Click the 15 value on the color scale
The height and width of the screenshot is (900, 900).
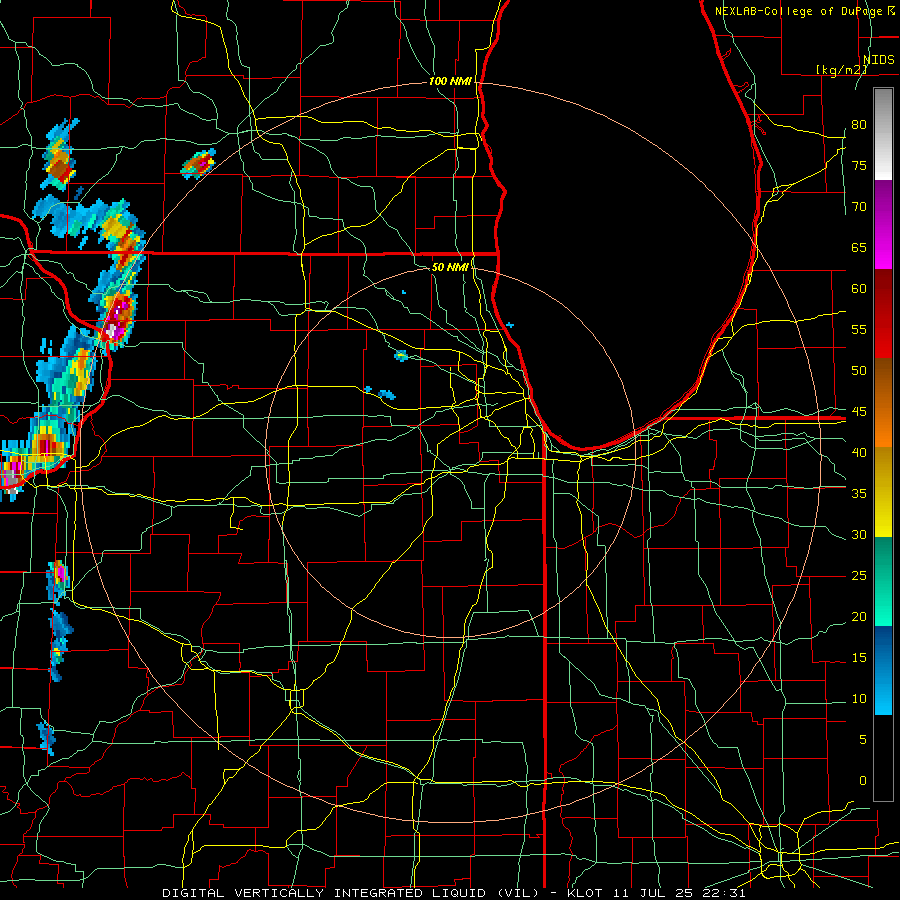coord(859,658)
